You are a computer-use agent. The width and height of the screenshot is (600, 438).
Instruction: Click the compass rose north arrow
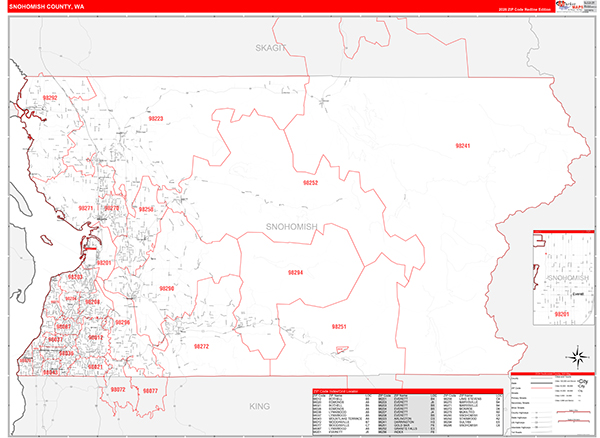tap(578, 357)
